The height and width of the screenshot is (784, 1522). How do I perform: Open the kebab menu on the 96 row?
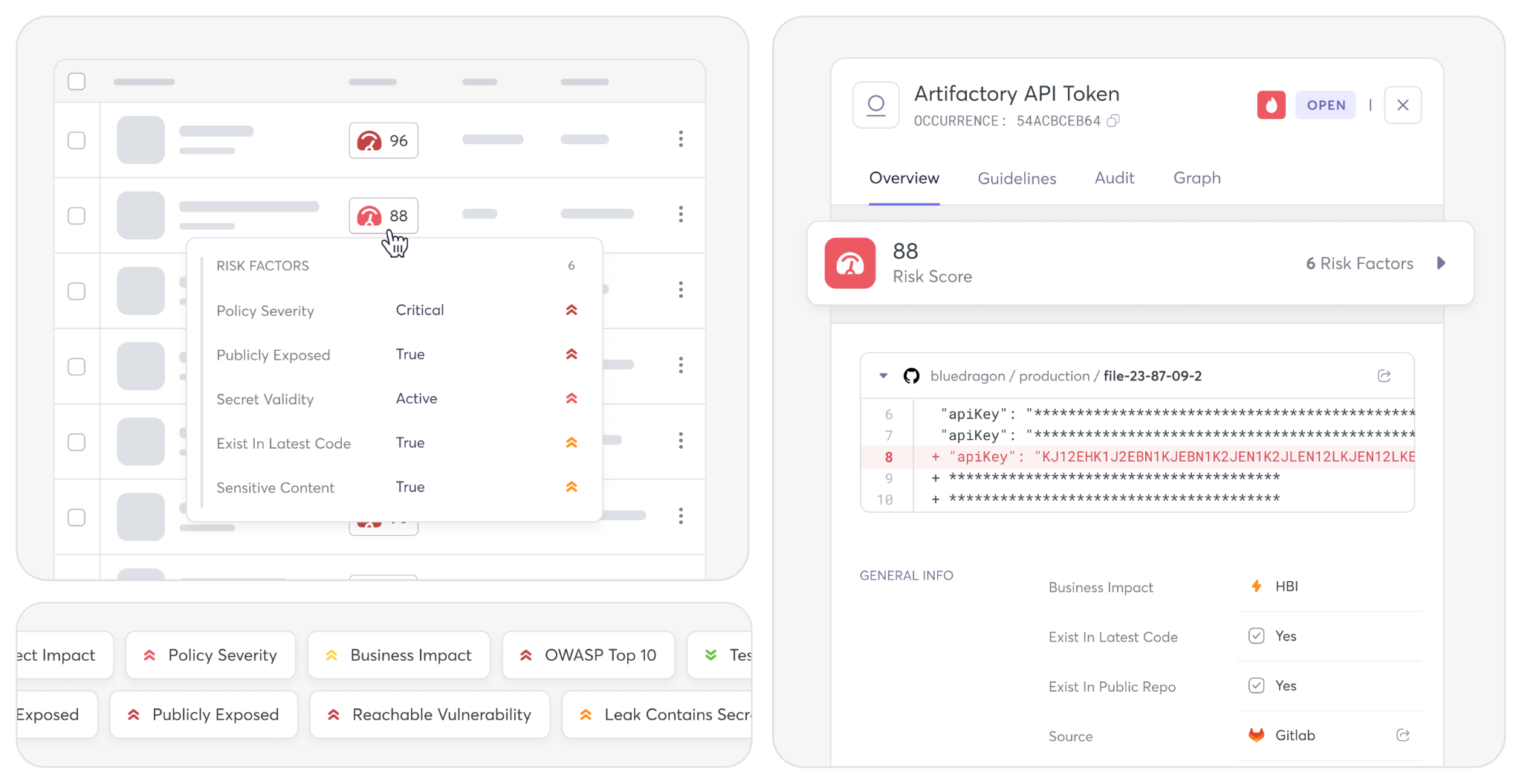click(680, 140)
